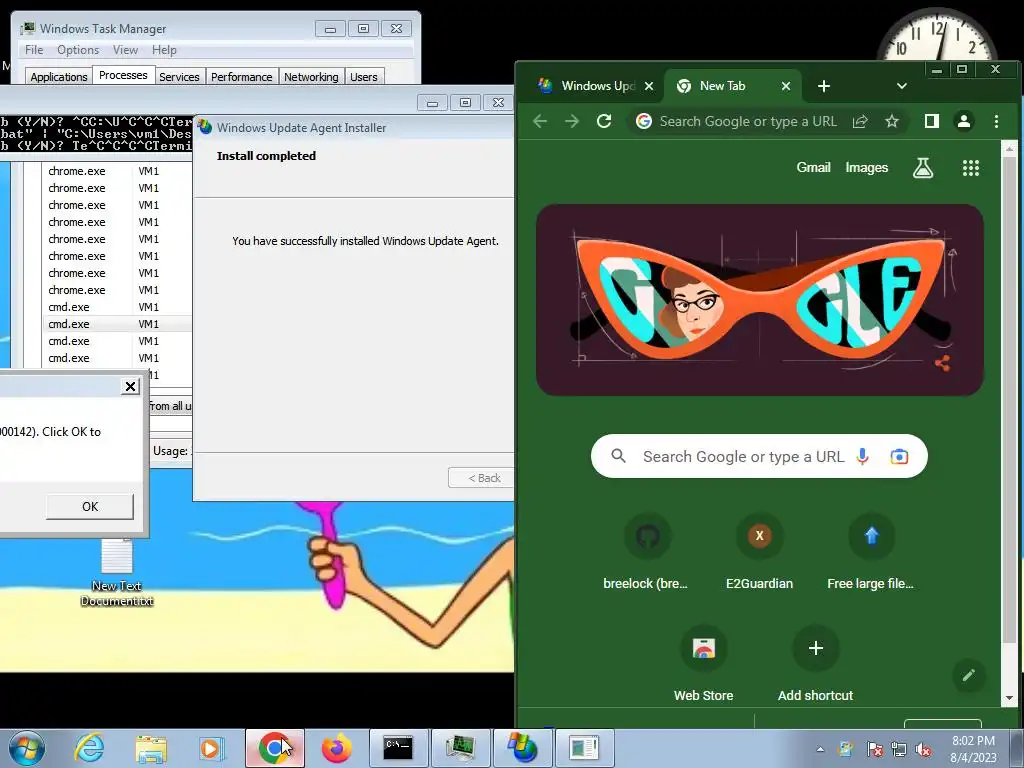Open Command Prompt taskbar icon
Screen dimensions: 1024x768
(398, 748)
